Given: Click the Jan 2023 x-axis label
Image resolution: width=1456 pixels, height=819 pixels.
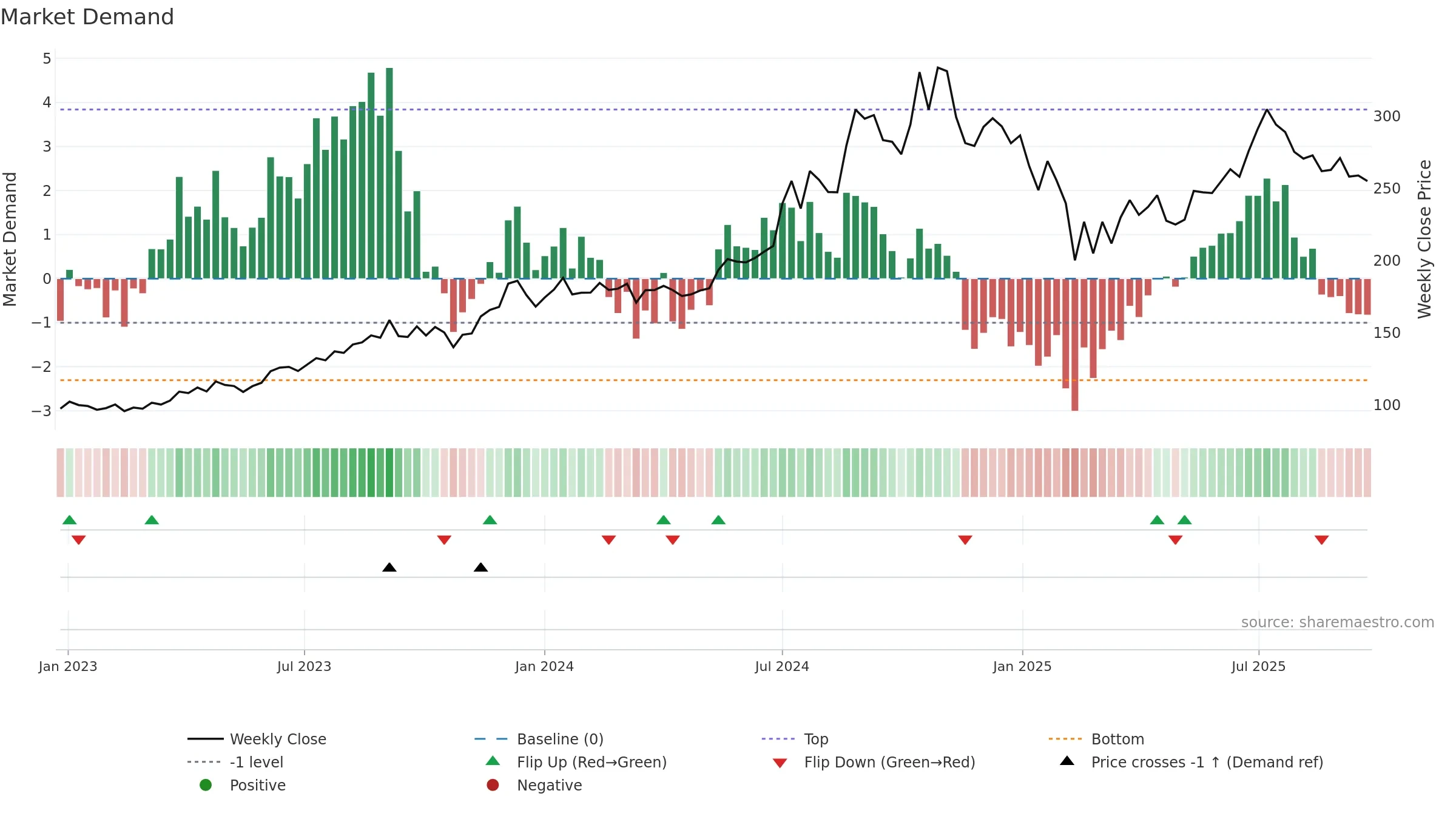Looking at the screenshot, I should tap(68, 666).
